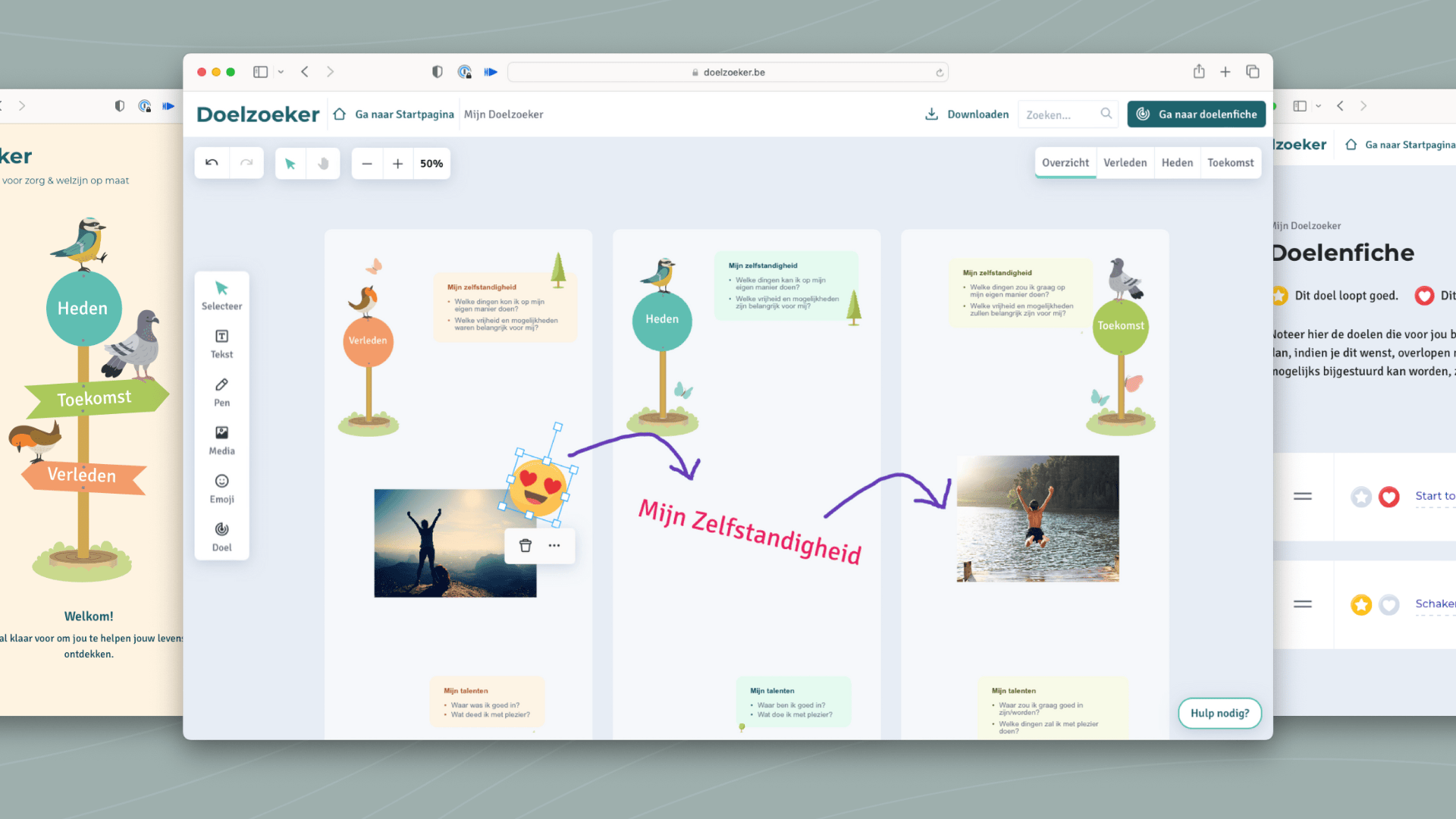
Task: Switch to the Verleden tab
Action: [1125, 163]
